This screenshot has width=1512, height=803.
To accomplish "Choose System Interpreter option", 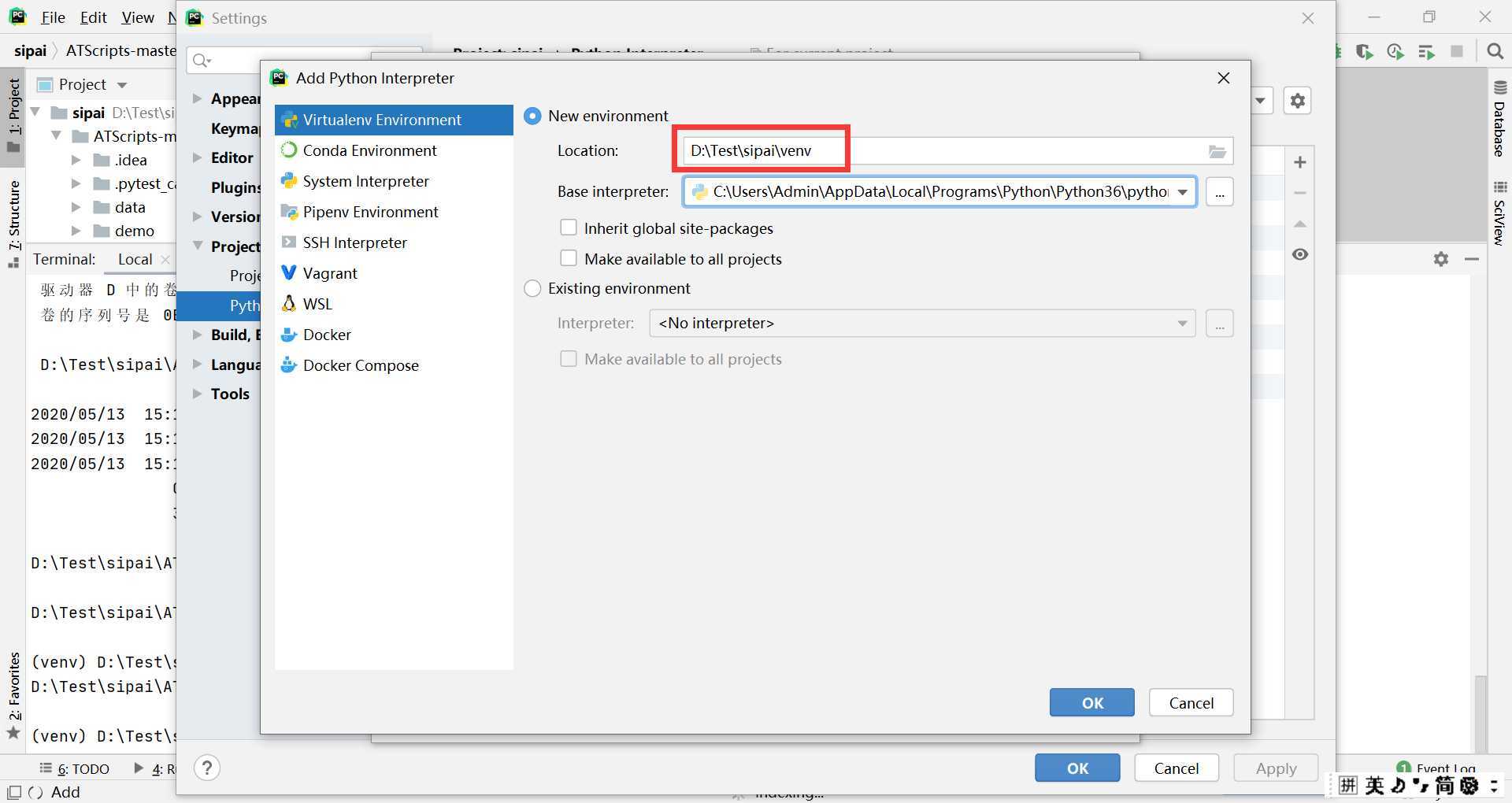I will pos(394,181).
